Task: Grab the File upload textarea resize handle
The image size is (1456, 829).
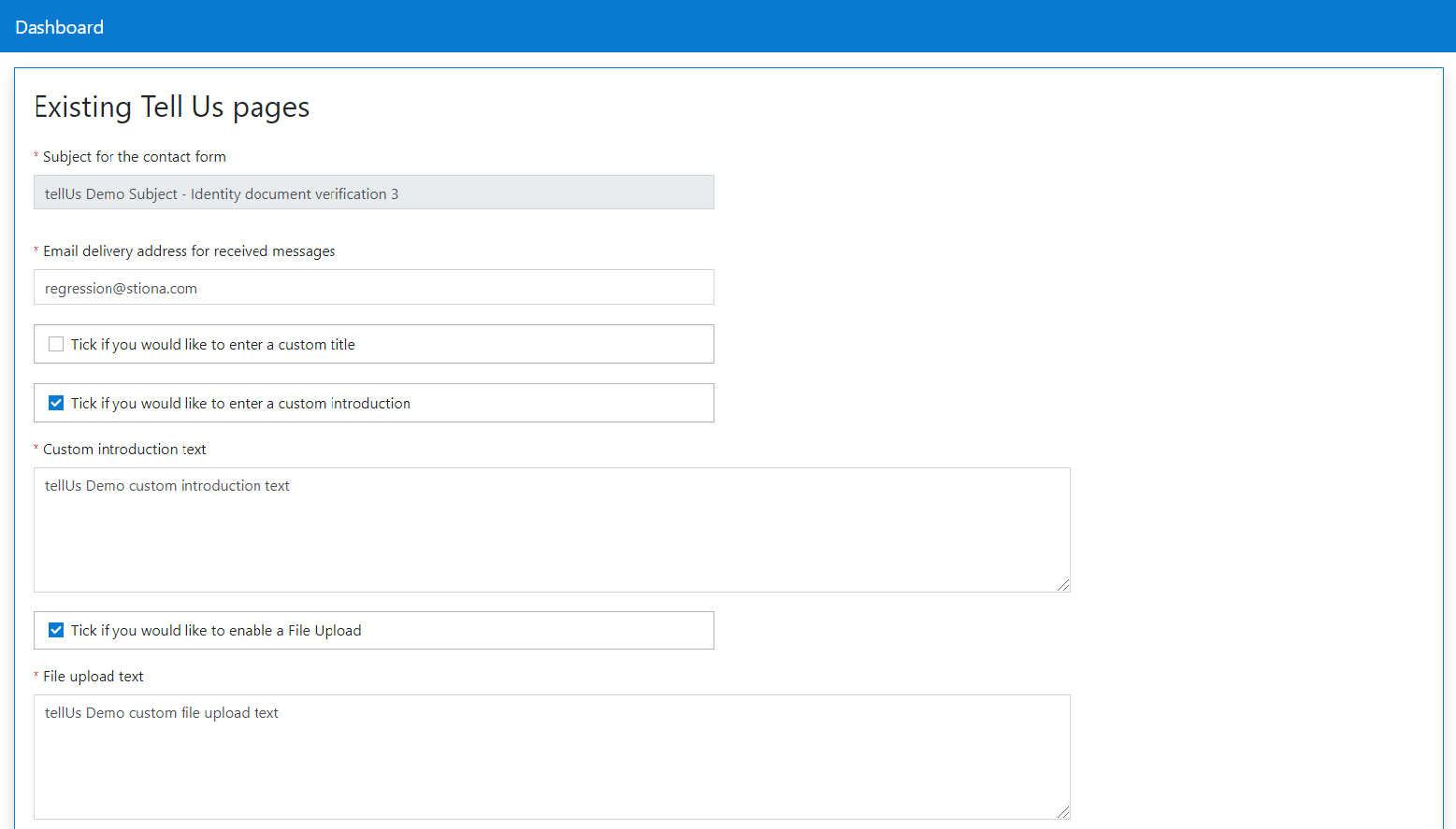Action: 1063,812
